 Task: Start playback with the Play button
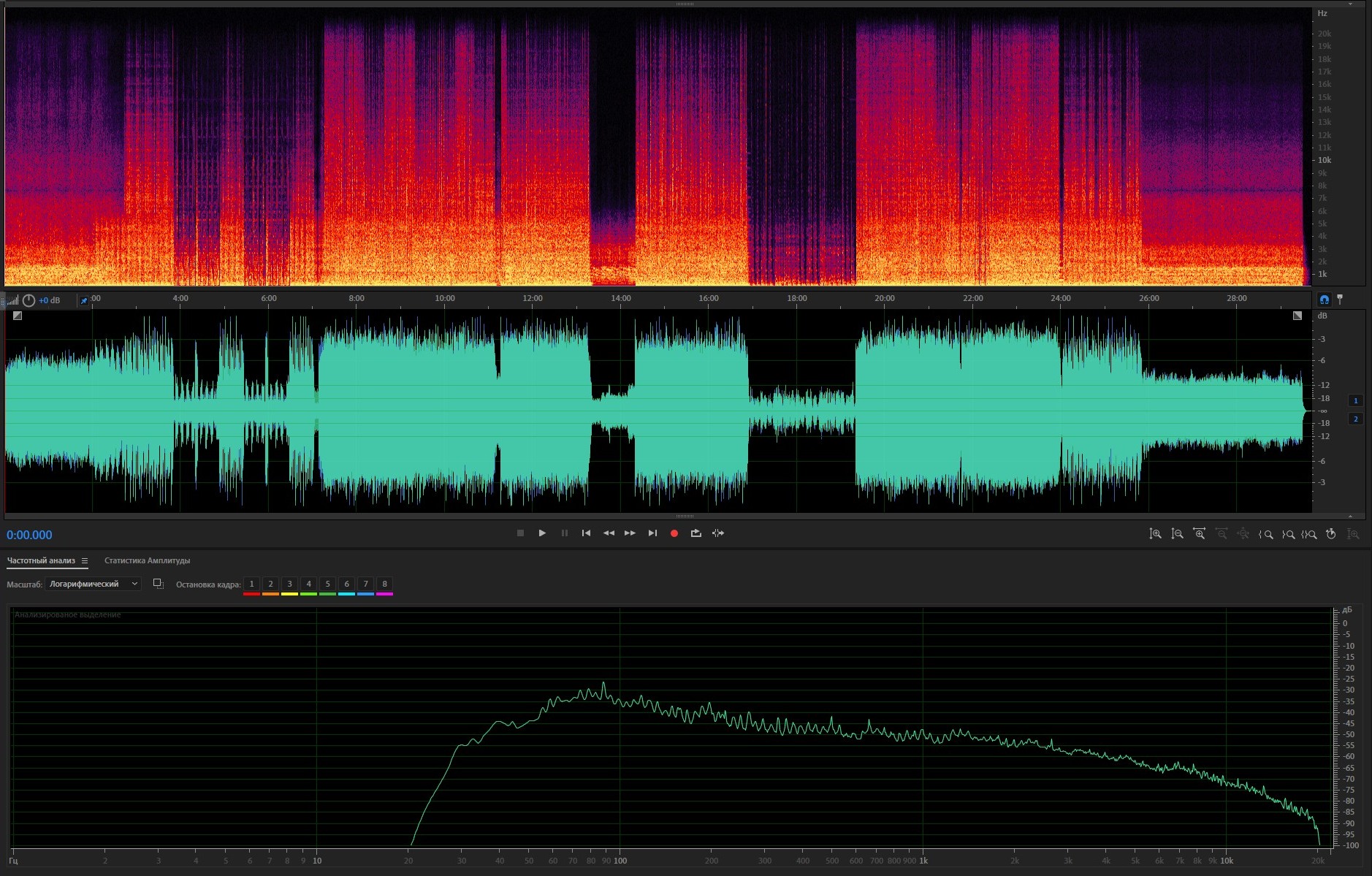point(542,533)
